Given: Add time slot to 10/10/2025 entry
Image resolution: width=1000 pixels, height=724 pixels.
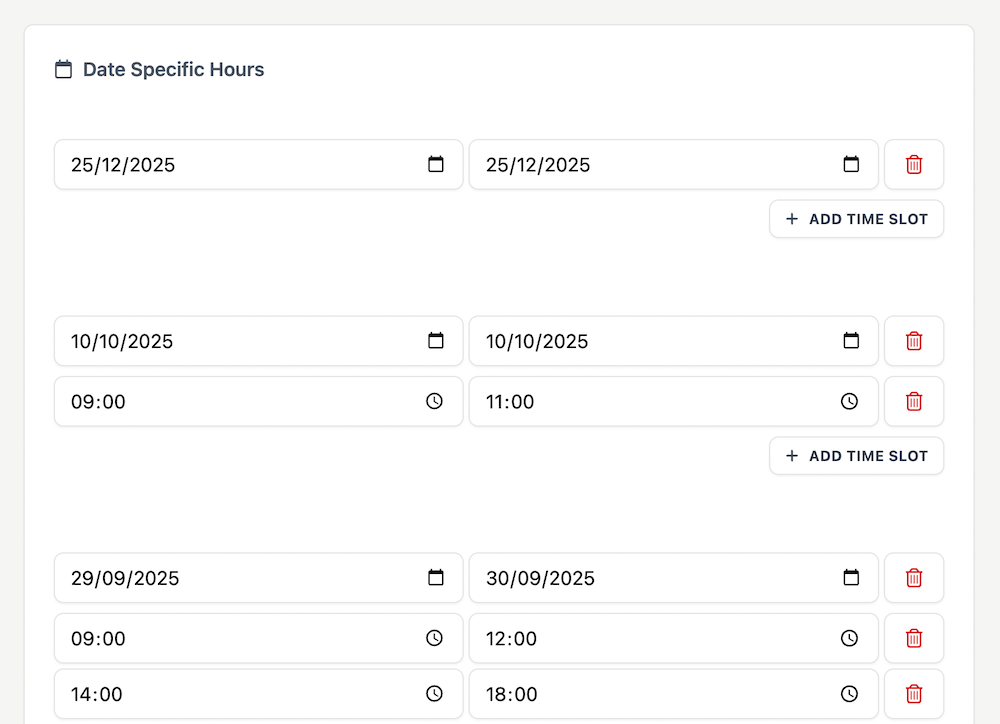Looking at the screenshot, I should [x=856, y=456].
